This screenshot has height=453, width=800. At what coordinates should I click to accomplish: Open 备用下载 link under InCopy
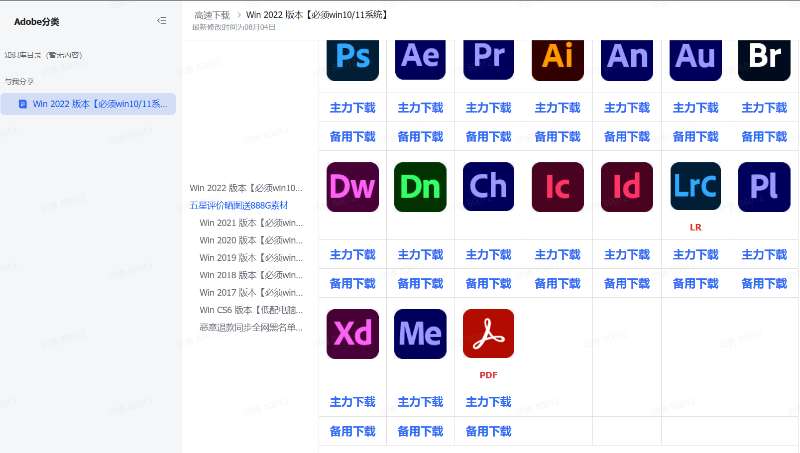pyautogui.click(x=558, y=284)
